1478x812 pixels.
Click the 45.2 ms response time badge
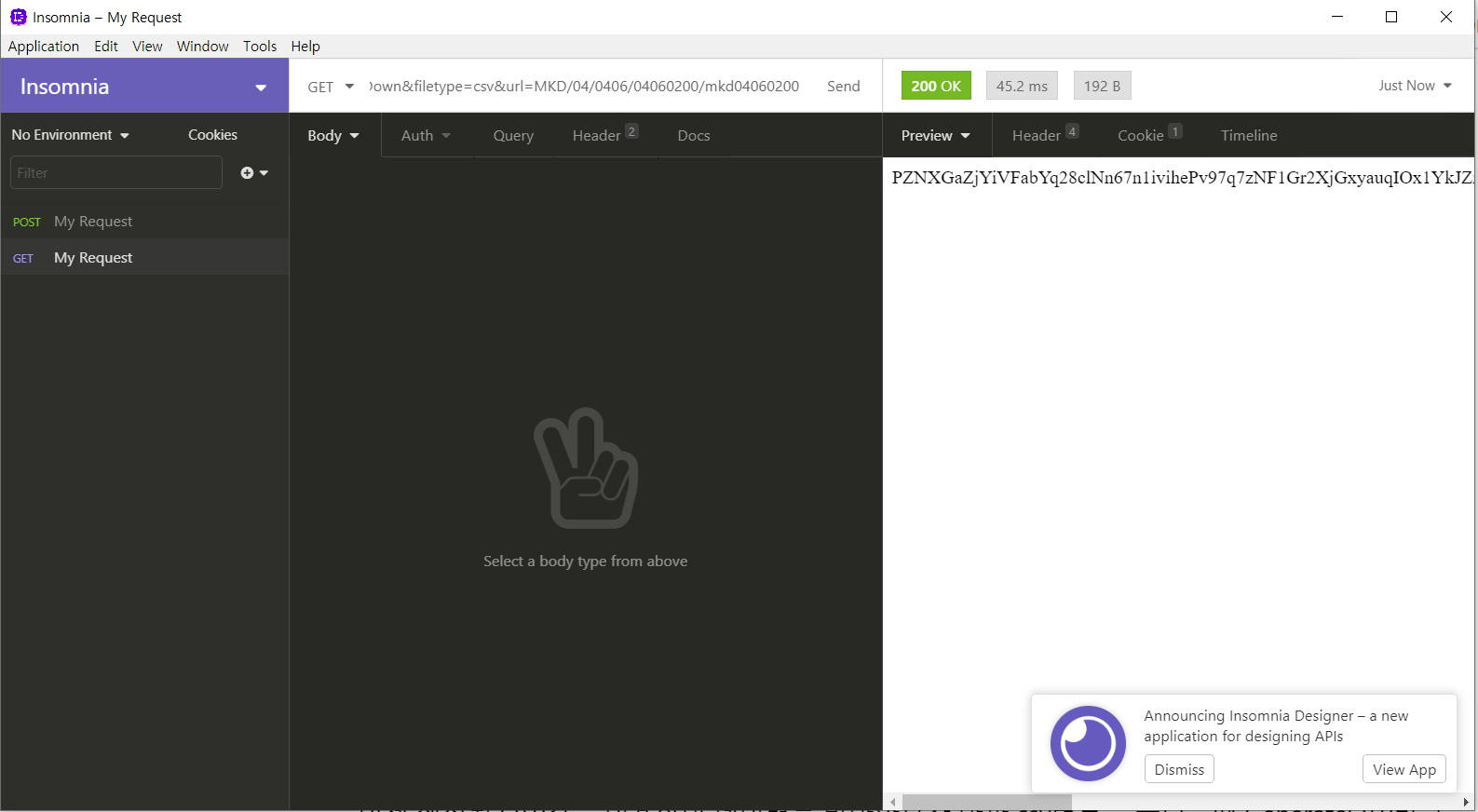point(1022,86)
